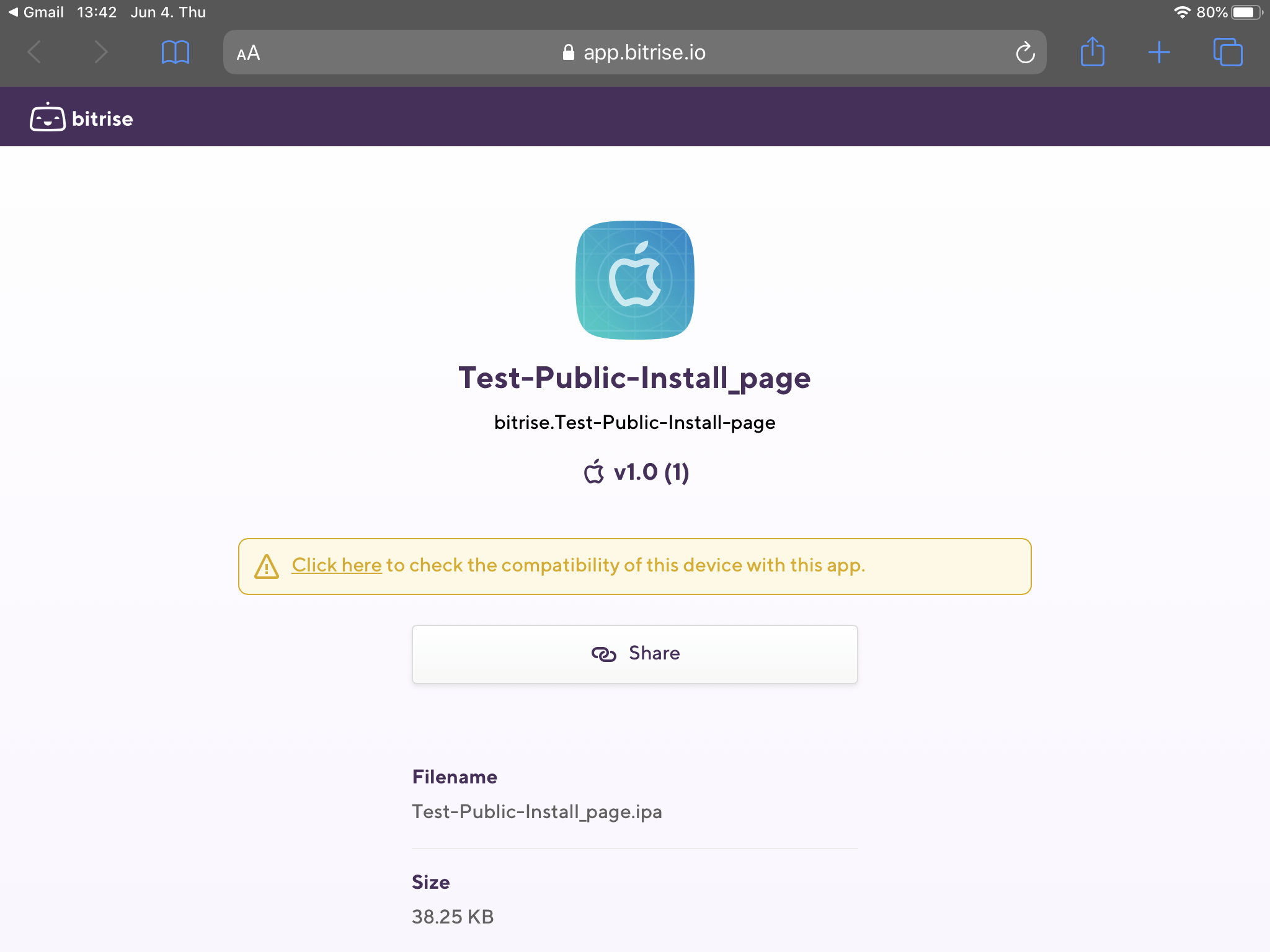Click the yellow warning triangle icon

pos(267,566)
